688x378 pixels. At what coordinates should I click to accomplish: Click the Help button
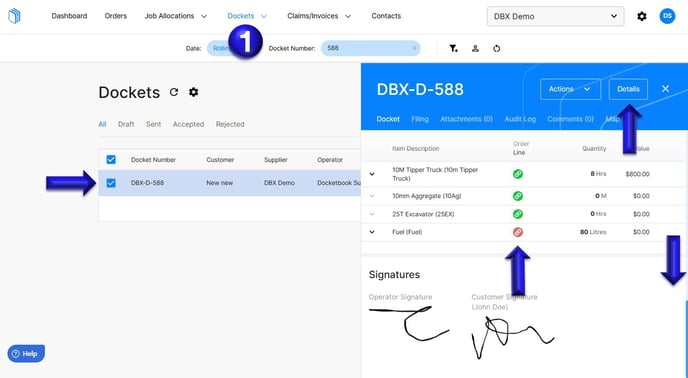(x=26, y=353)
